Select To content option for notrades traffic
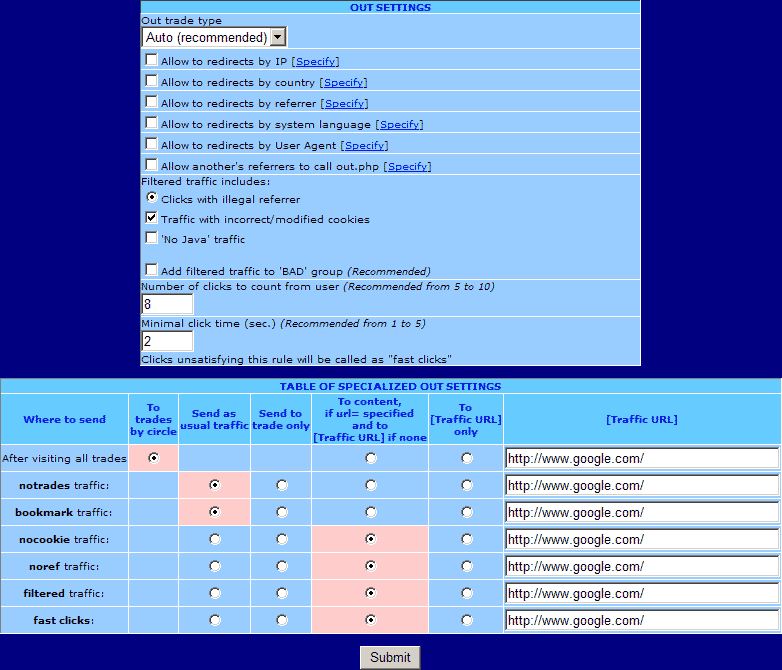The height and width of the screenshot is (670, 782). pyautogui.click(x=371, y=485)
